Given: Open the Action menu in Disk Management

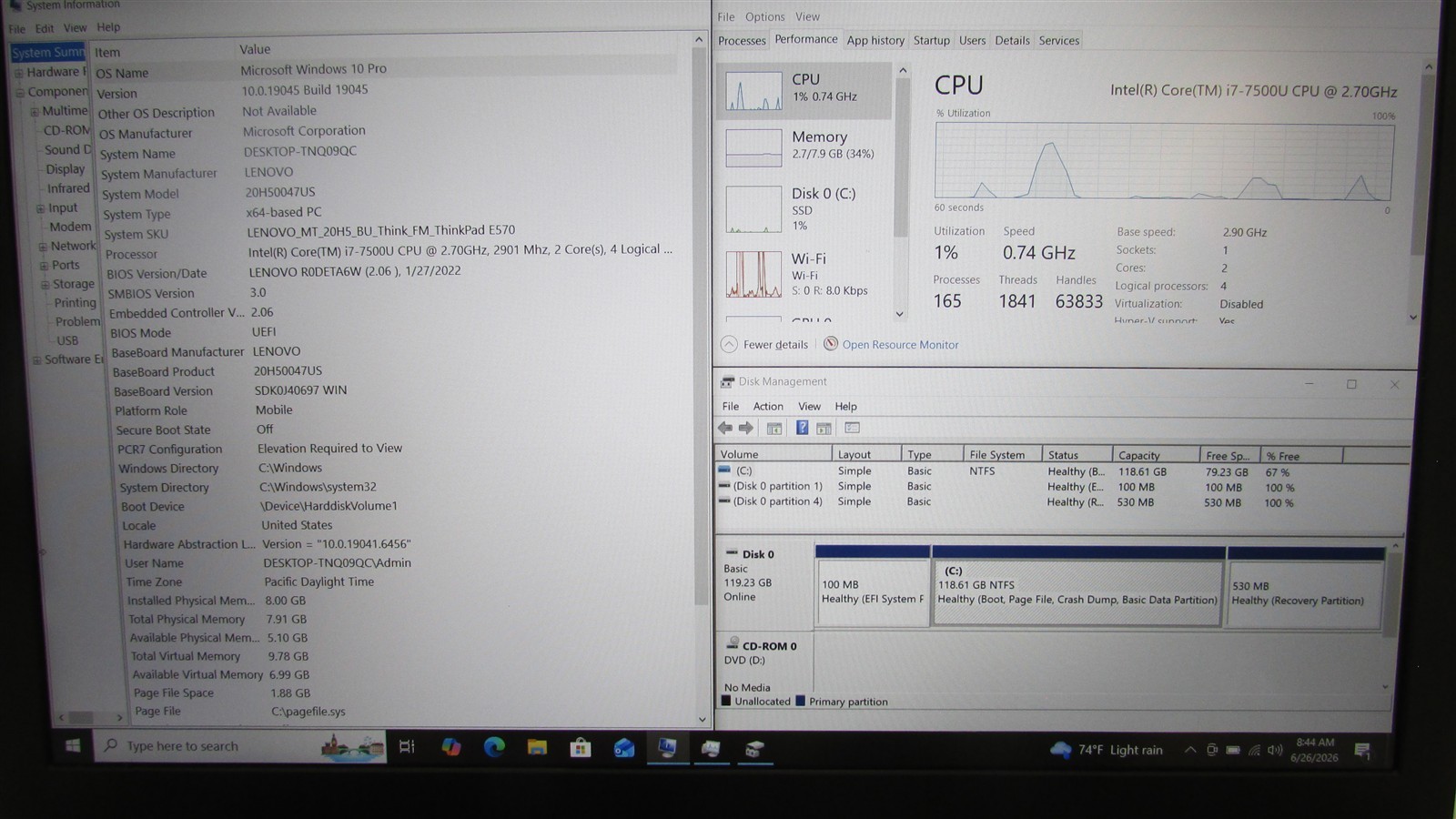Looking at the screenshot, I should (768, 406).
